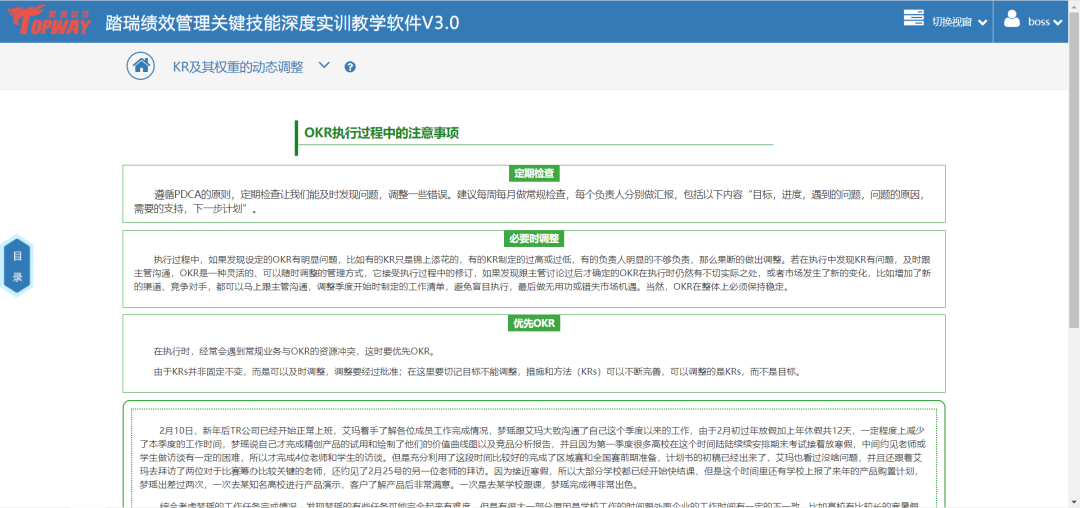Open the 切换视窗 dropdown arrow
This screenshot has width=1080, height=508.
coord(983,23)
